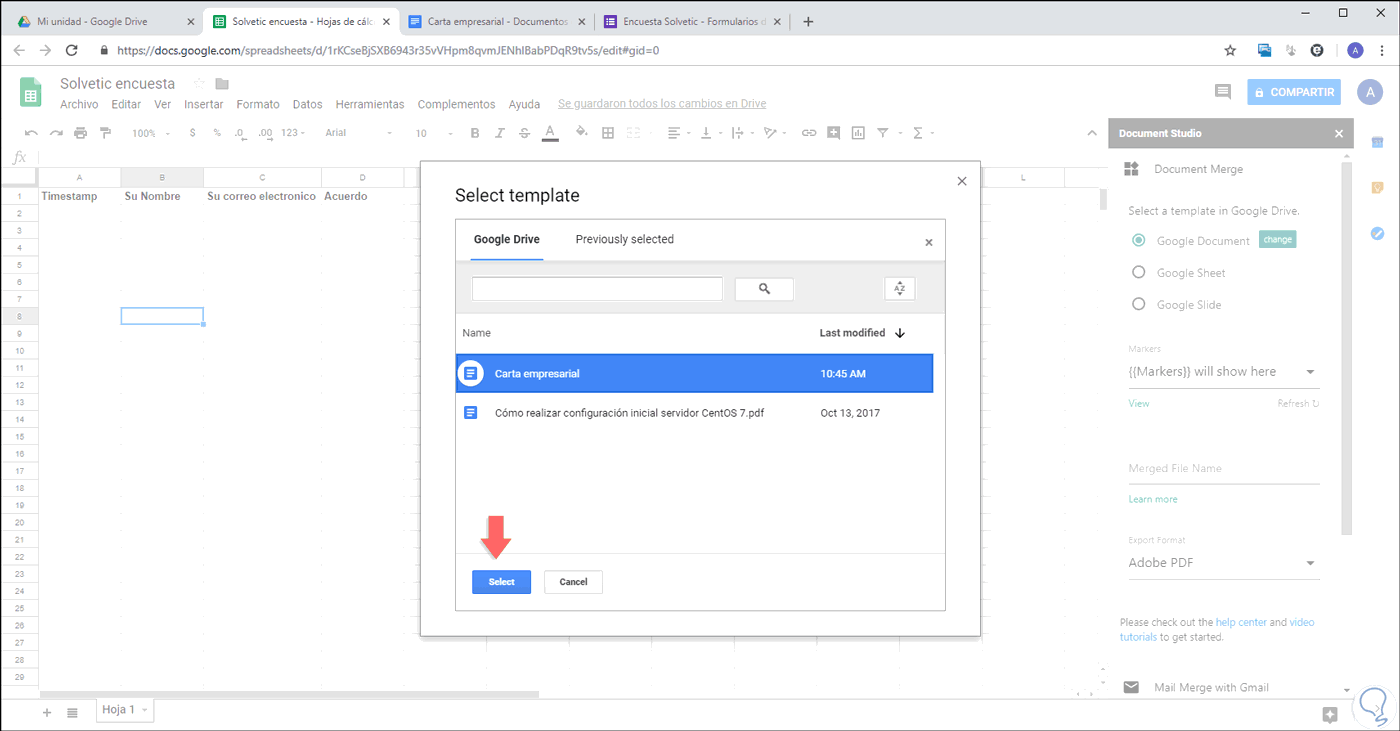Expand the Markers dropdown
Viewport: 1400px width, 731px height.
tap(1224, 372)
